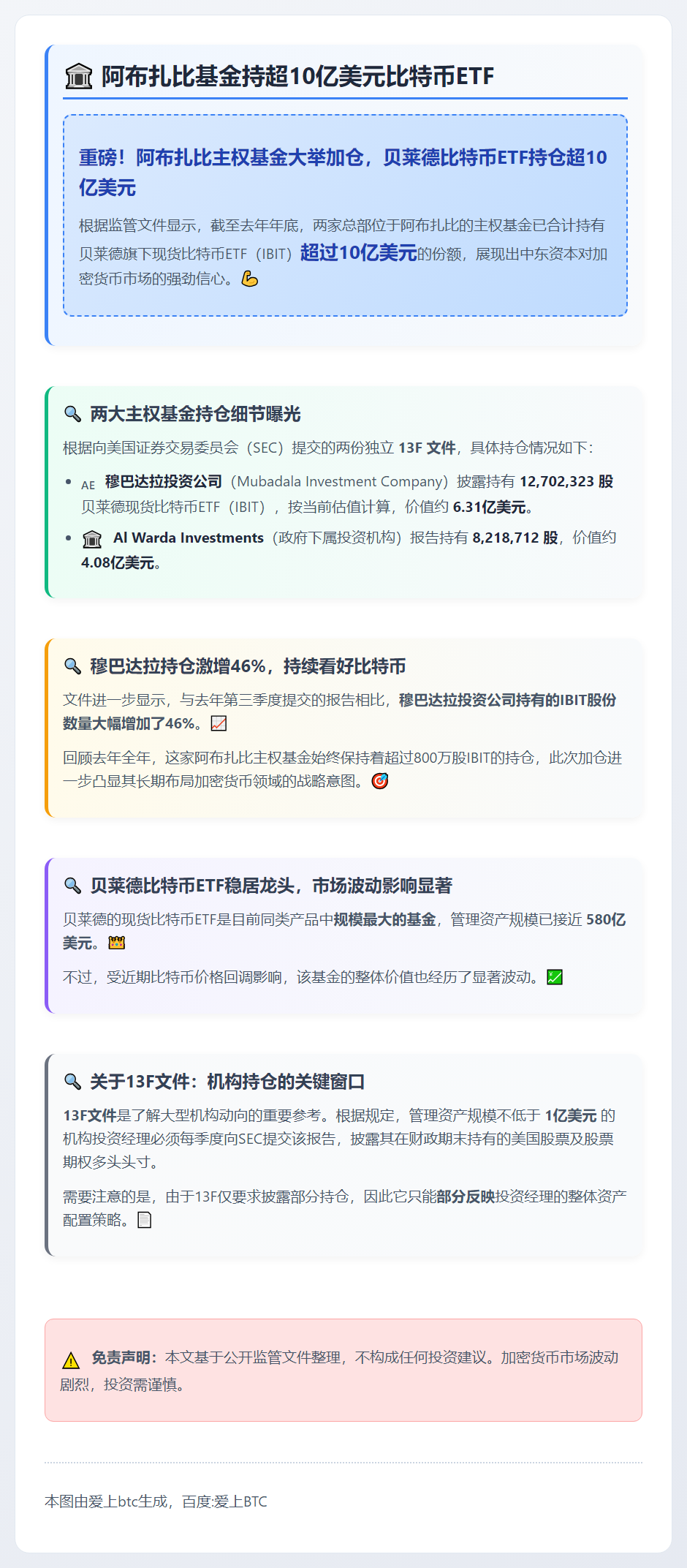This screenshot has width=687, height=1568.
Task: Click the document page emoji after 配置策略
Action: click(x=145, y=1220)
